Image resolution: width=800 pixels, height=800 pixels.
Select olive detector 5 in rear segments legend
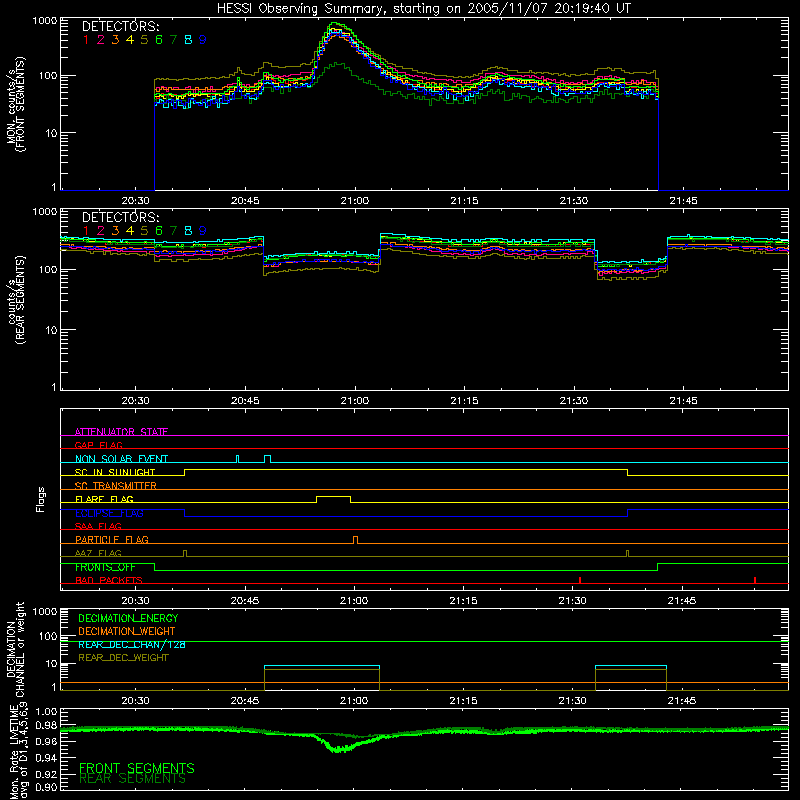(144, 231)
